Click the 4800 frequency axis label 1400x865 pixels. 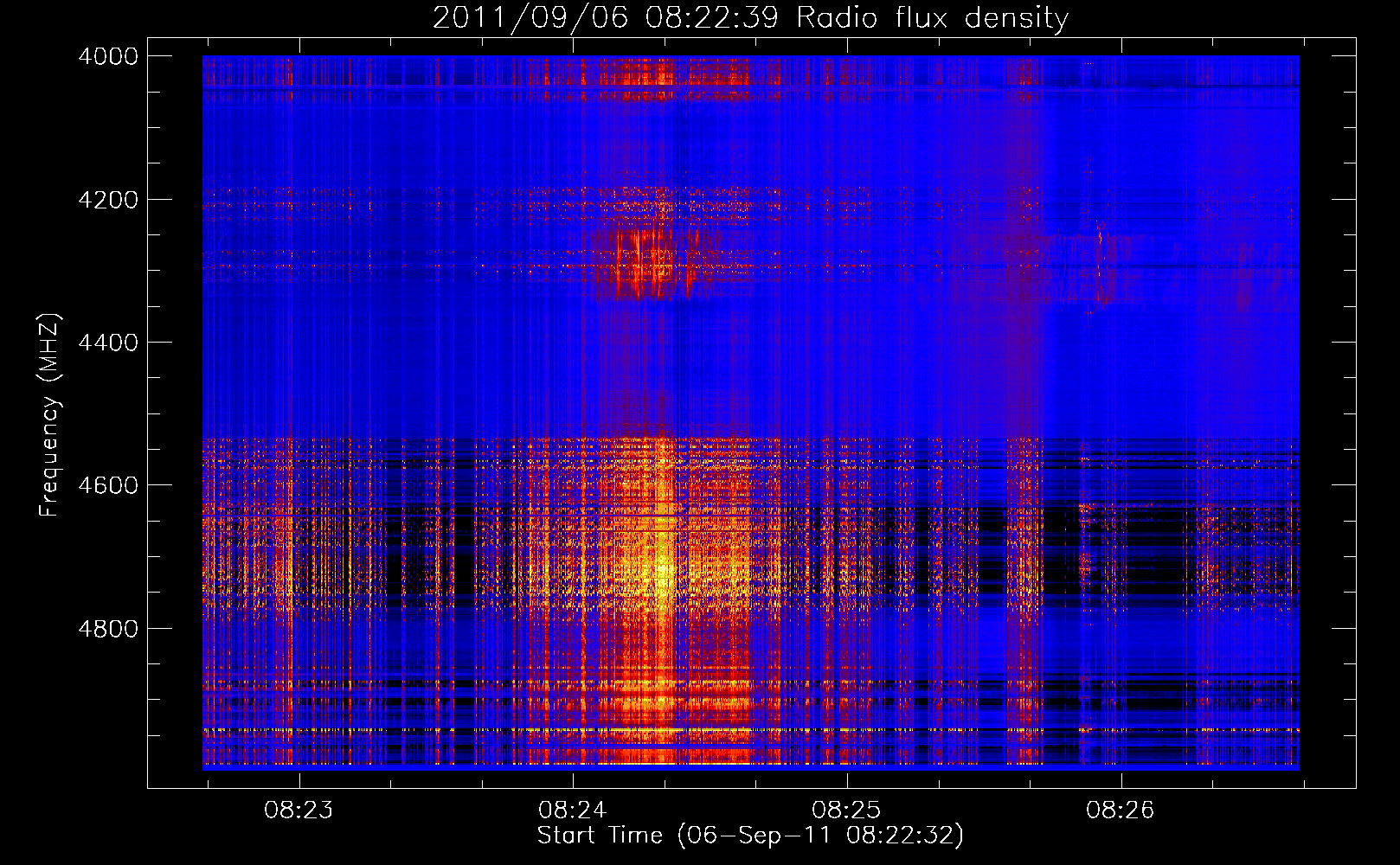[x=108, y=629]
